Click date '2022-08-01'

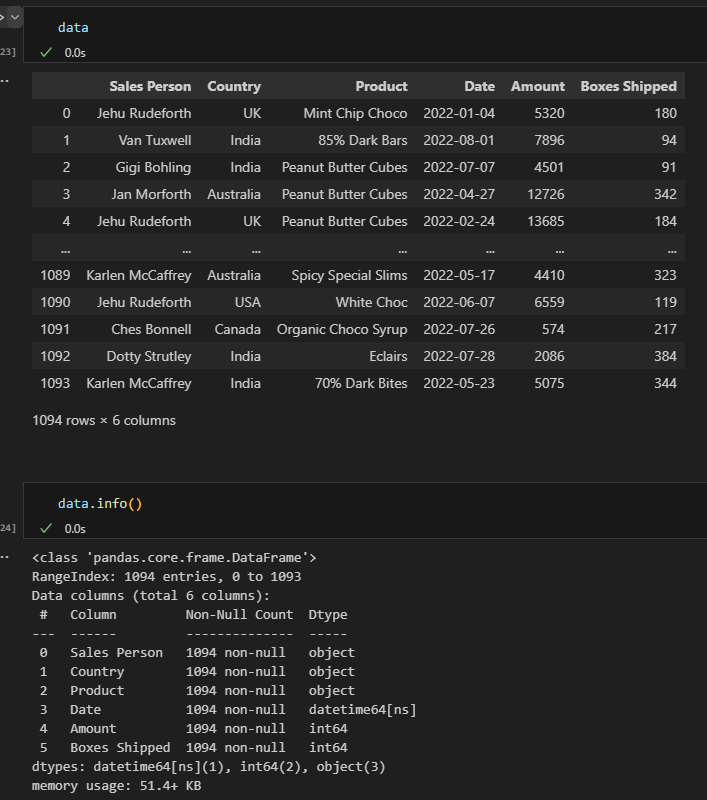tap(459, 140)
